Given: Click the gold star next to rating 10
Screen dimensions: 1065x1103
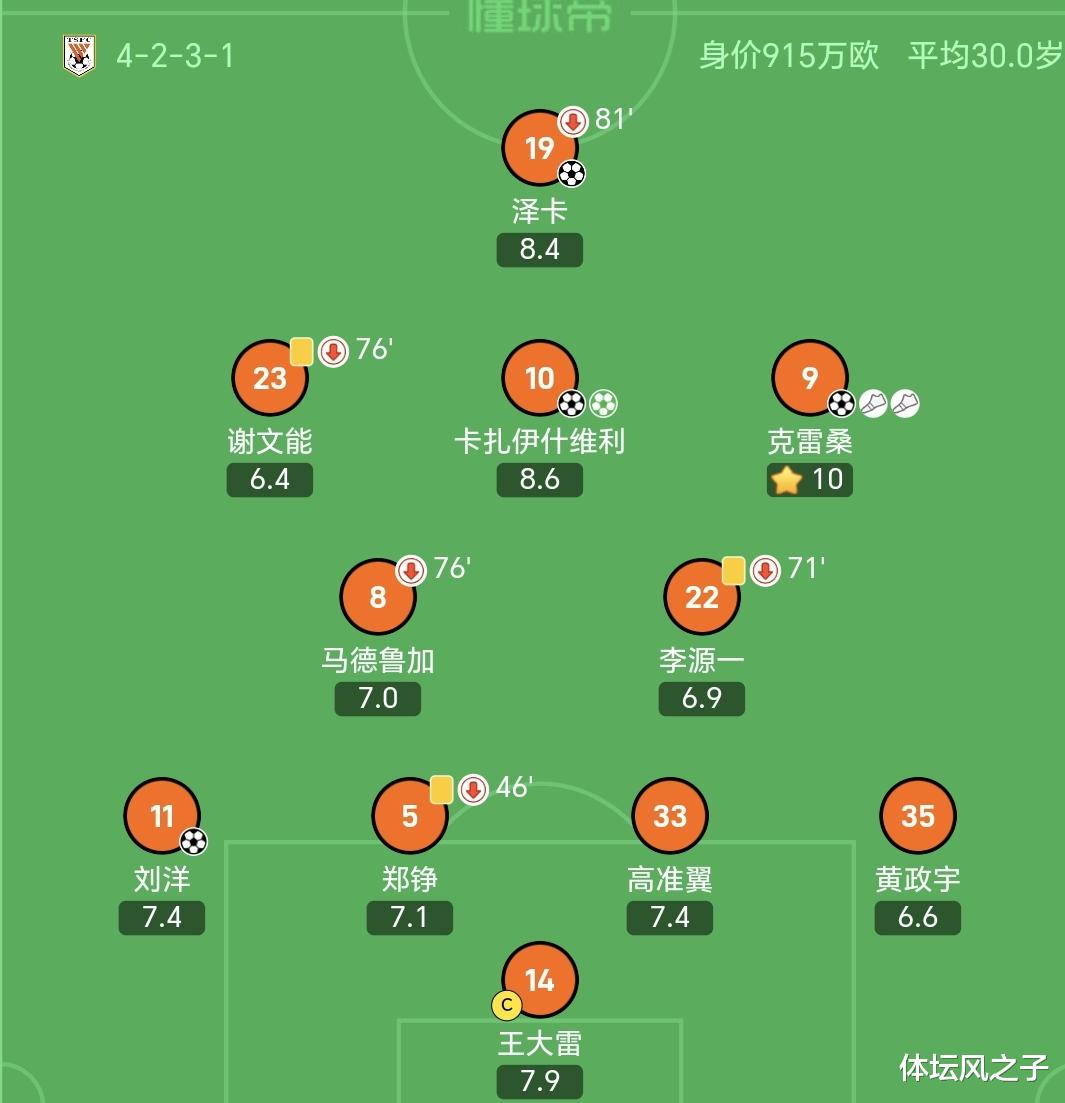Looking at the screenshot, I should pyautogui.click(x=787, y=480).
